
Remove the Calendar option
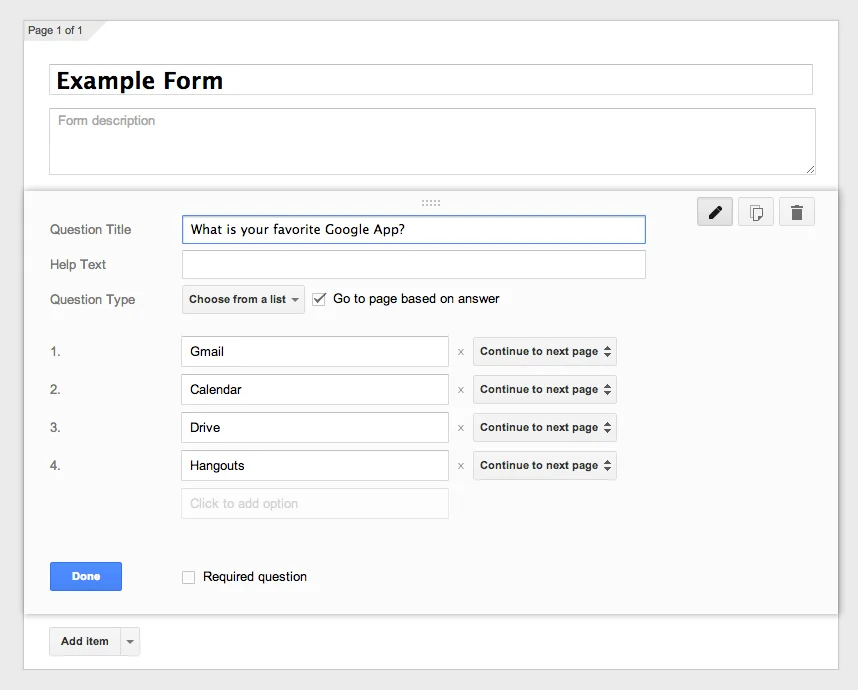tap(461, 390)
